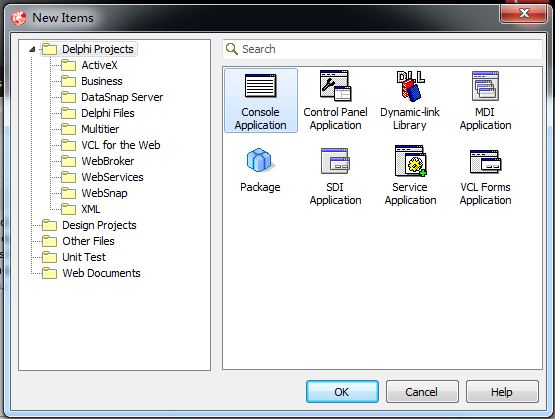Viewport: 555px width, 419px height.
Task: Confirm with the OK button
Action: (342, 392)
